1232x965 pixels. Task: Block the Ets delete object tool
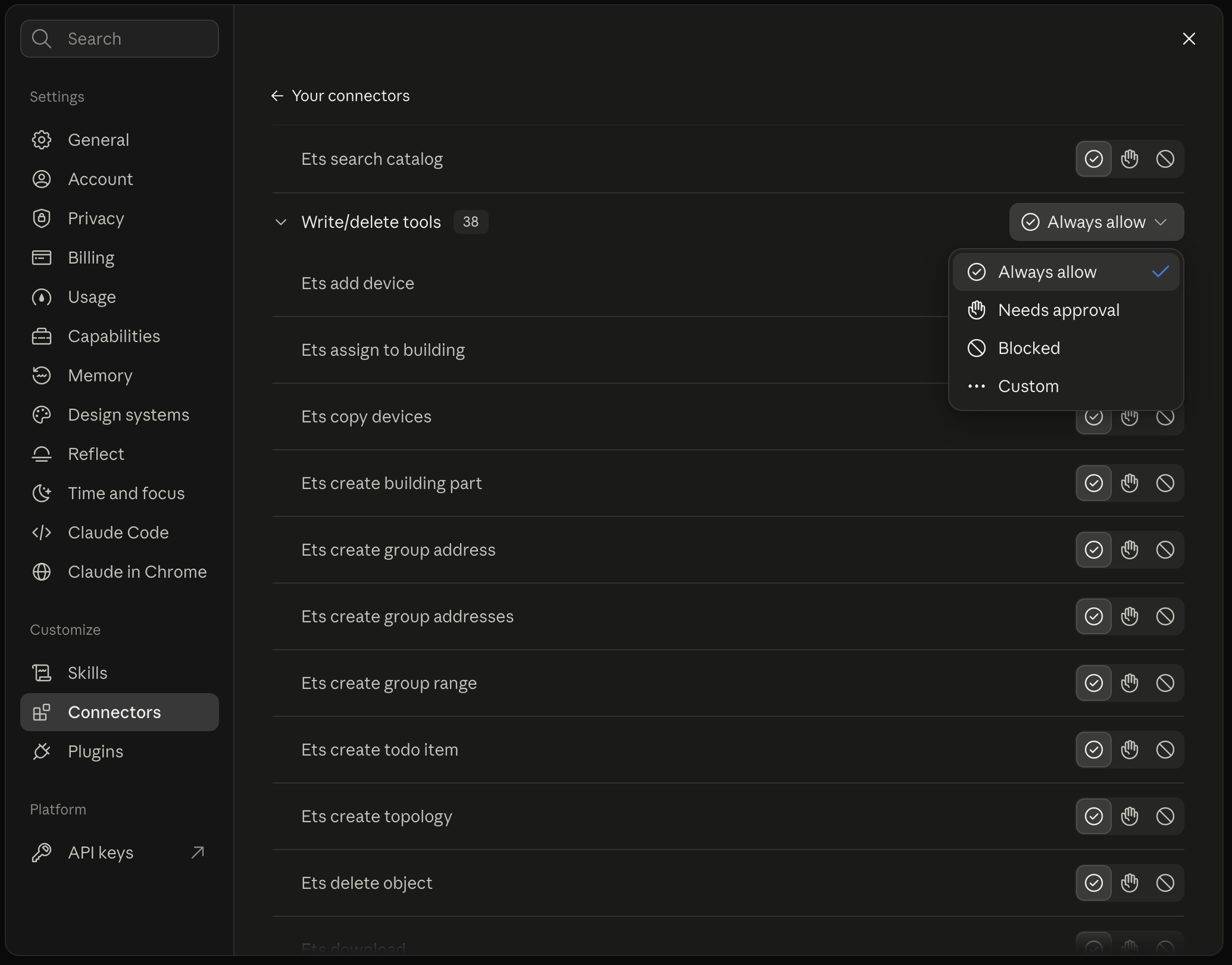tap(1165, 882)
